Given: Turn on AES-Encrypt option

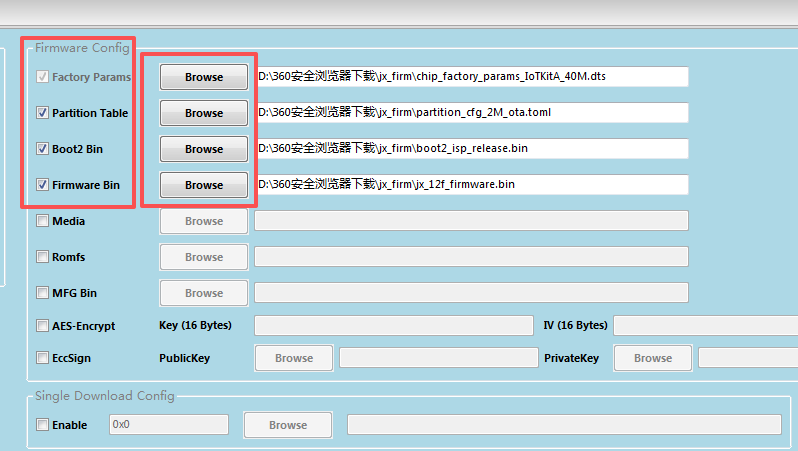Looking at the screenshot, I should click(42, 326).
